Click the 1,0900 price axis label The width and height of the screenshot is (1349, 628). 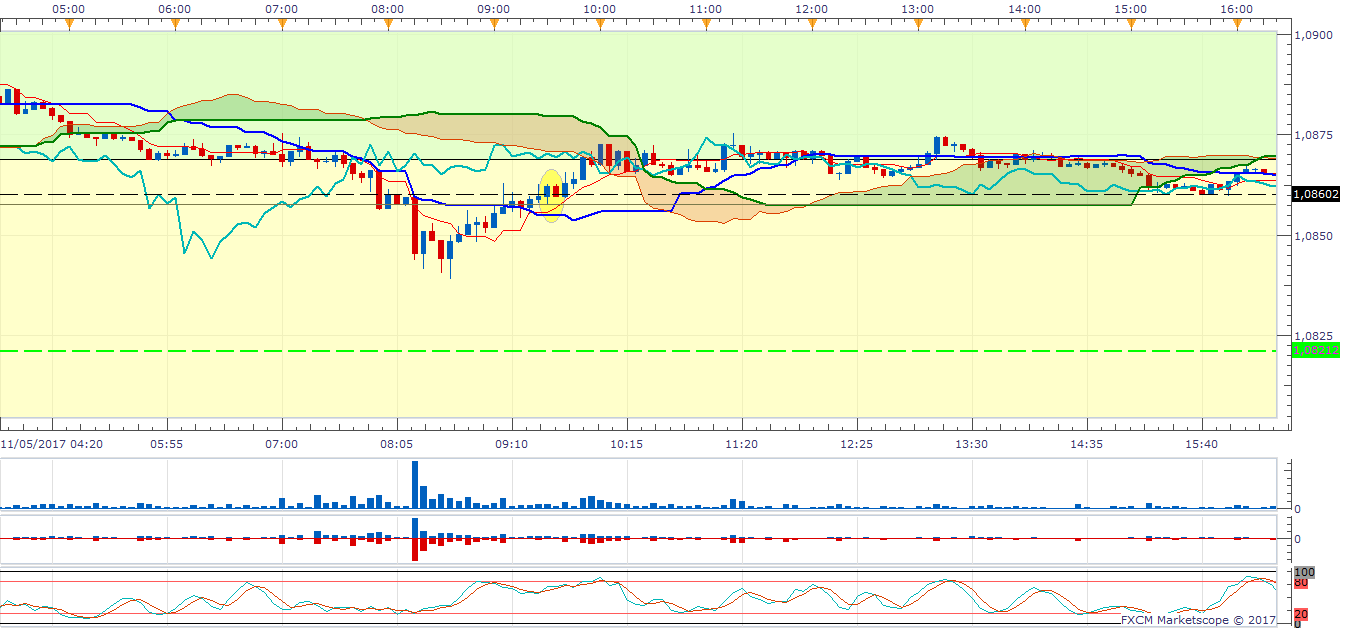pos(1313,35)
